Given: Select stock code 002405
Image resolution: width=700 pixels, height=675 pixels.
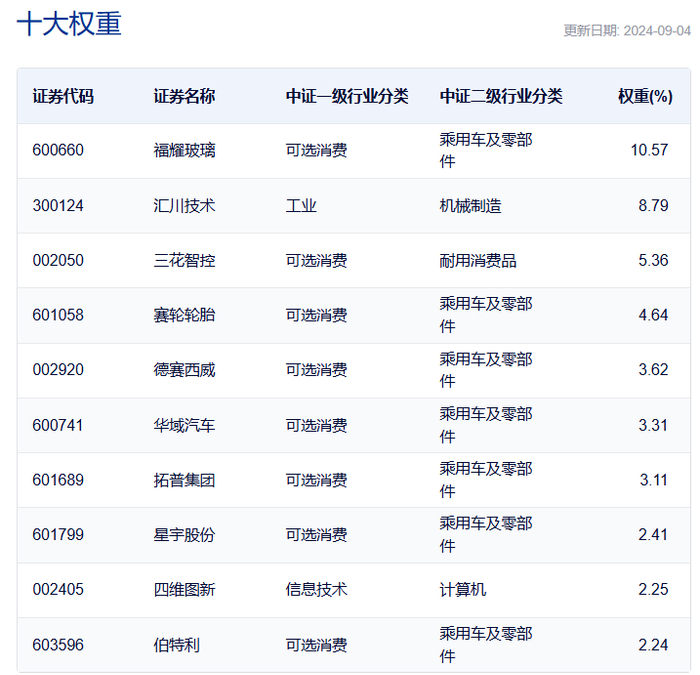Looking at the screenshot, I should click(x=58, y=590).
